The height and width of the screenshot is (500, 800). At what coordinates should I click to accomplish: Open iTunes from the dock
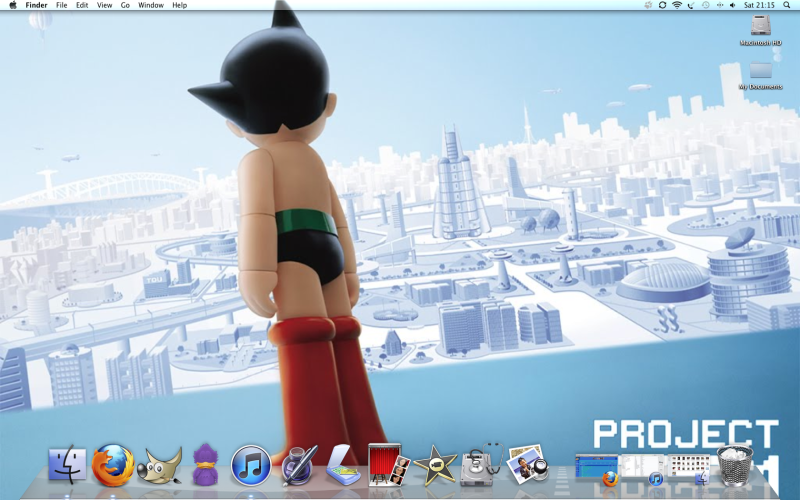251,465
